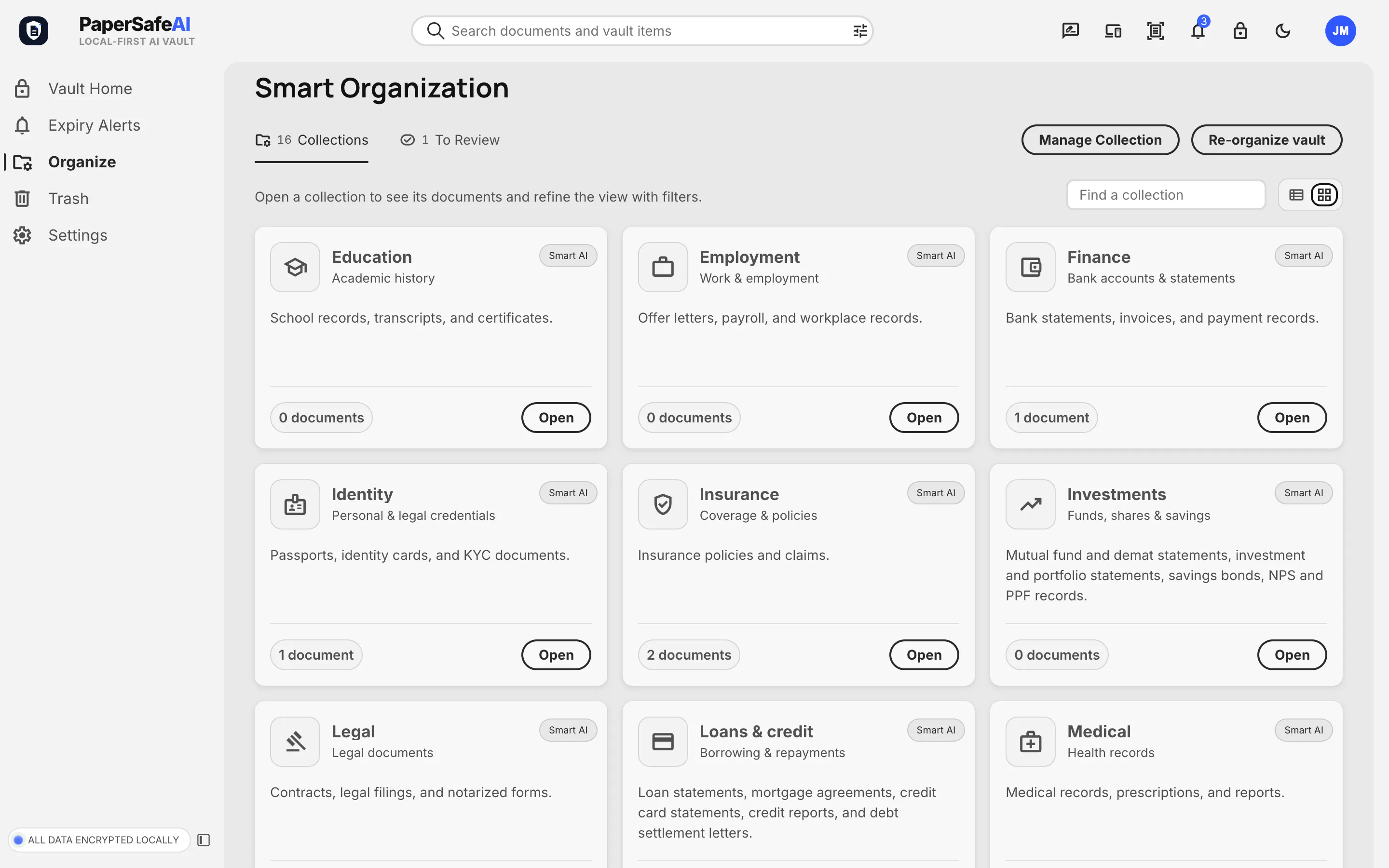
Task: Click the '2 documents' badge on Insurance
Action: tap(689, 654)
